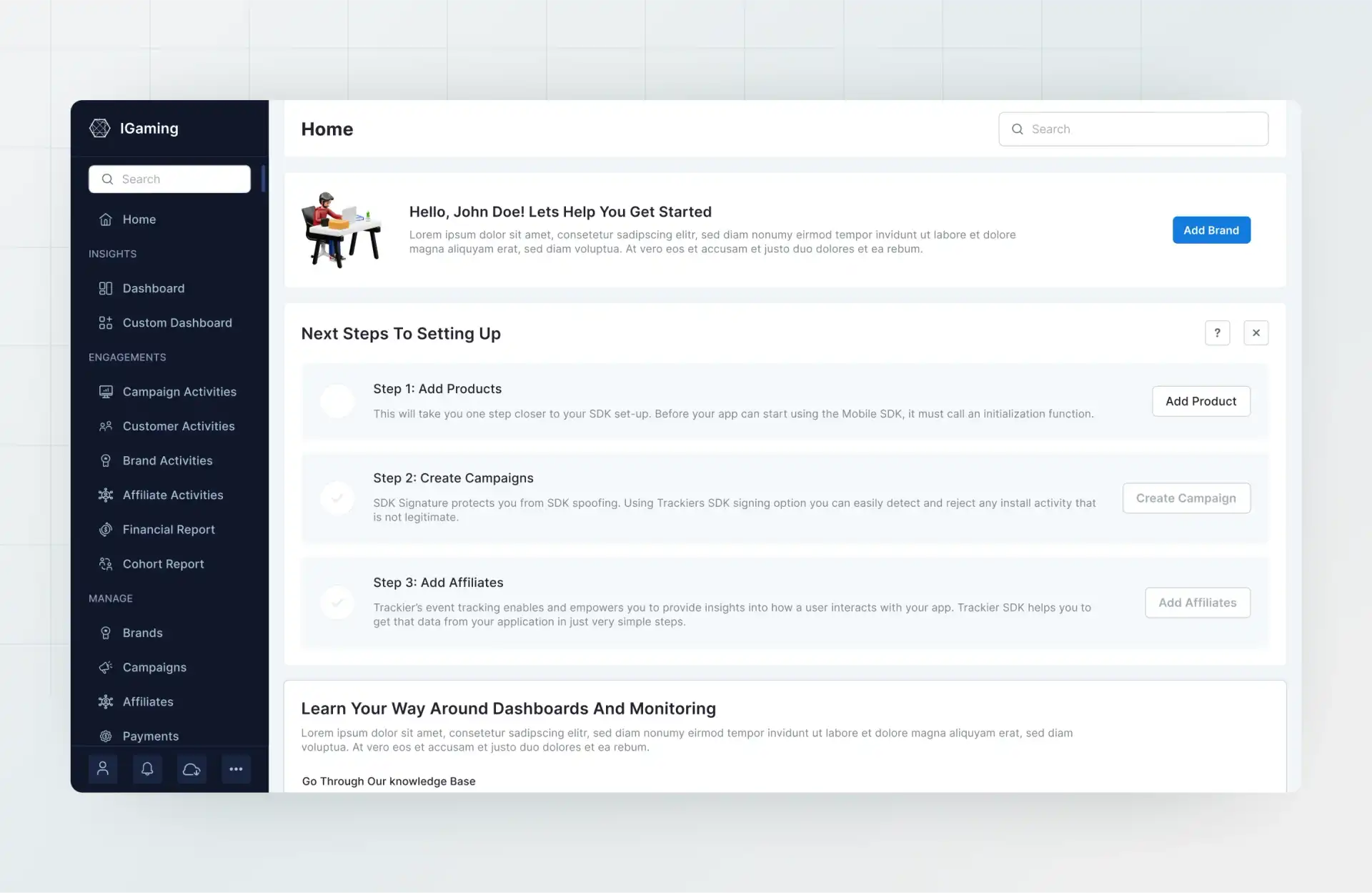
Task: Toggle Step 2 Create Campaigns checkmark
Action: tap(337, 497)
